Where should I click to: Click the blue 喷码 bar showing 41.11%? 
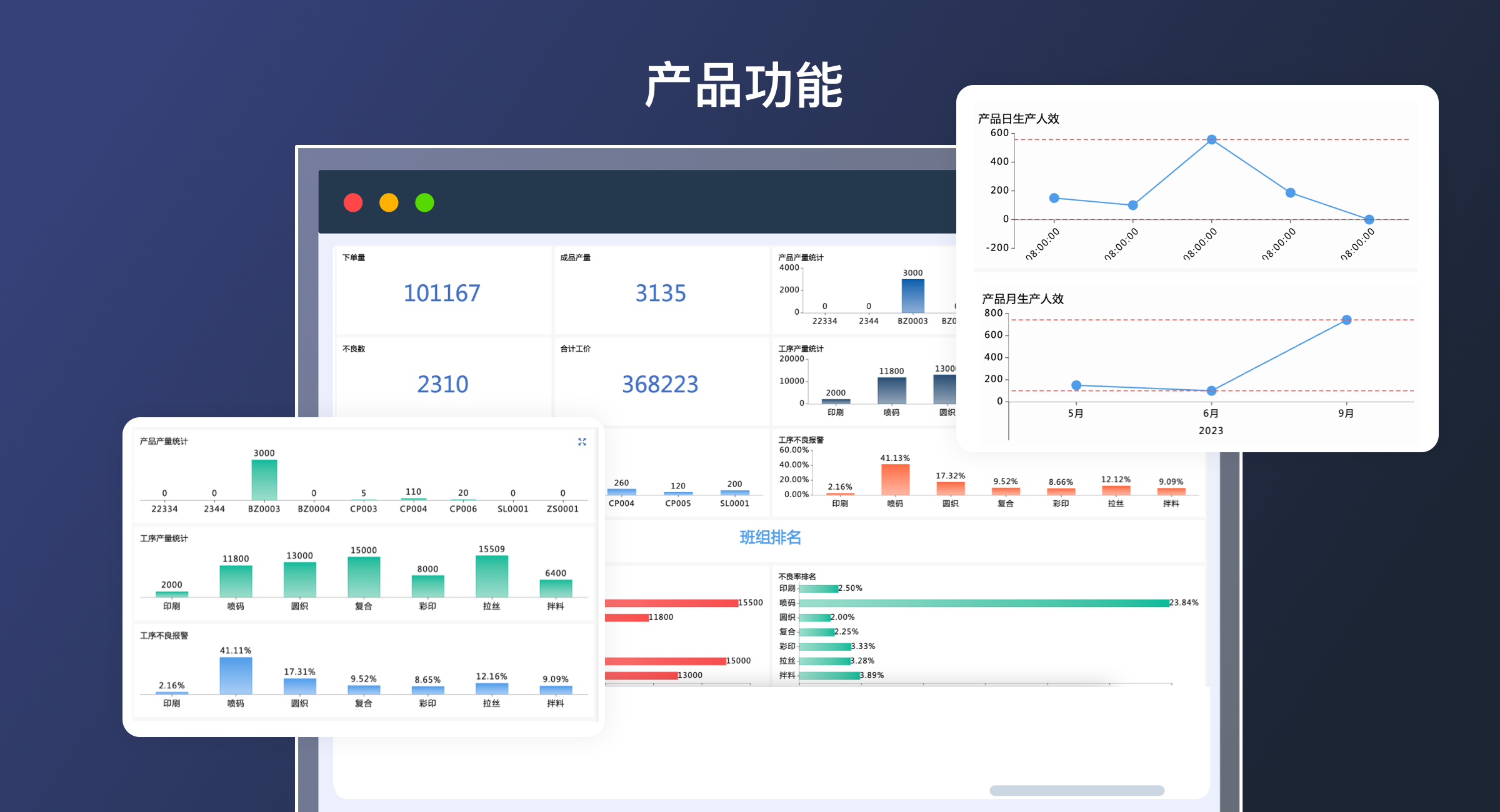pos(236,676)
